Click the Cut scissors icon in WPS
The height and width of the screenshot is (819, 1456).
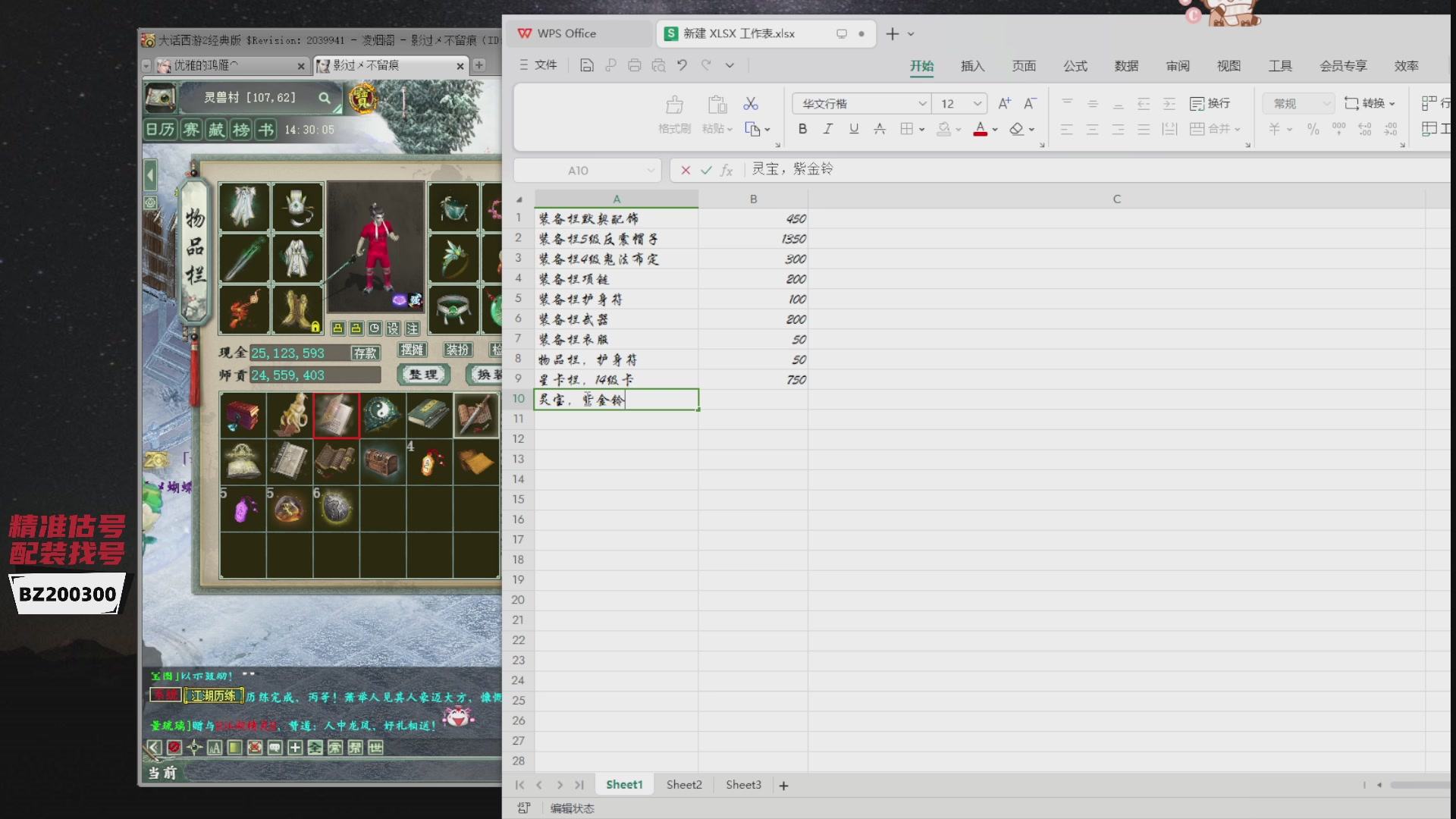(x=751, y=104)
